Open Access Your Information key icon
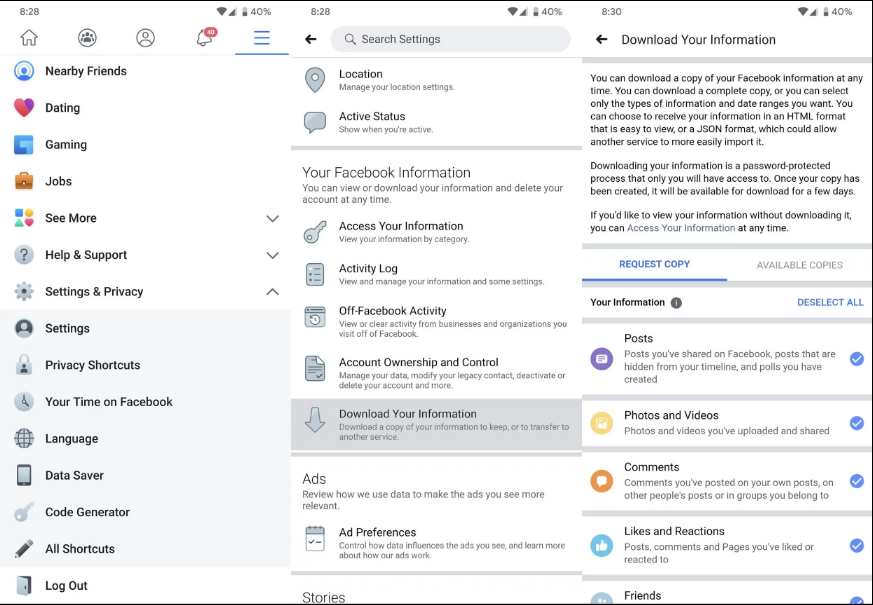The height and width of the screenshot is (605, 873). click(x=315, y=232)
